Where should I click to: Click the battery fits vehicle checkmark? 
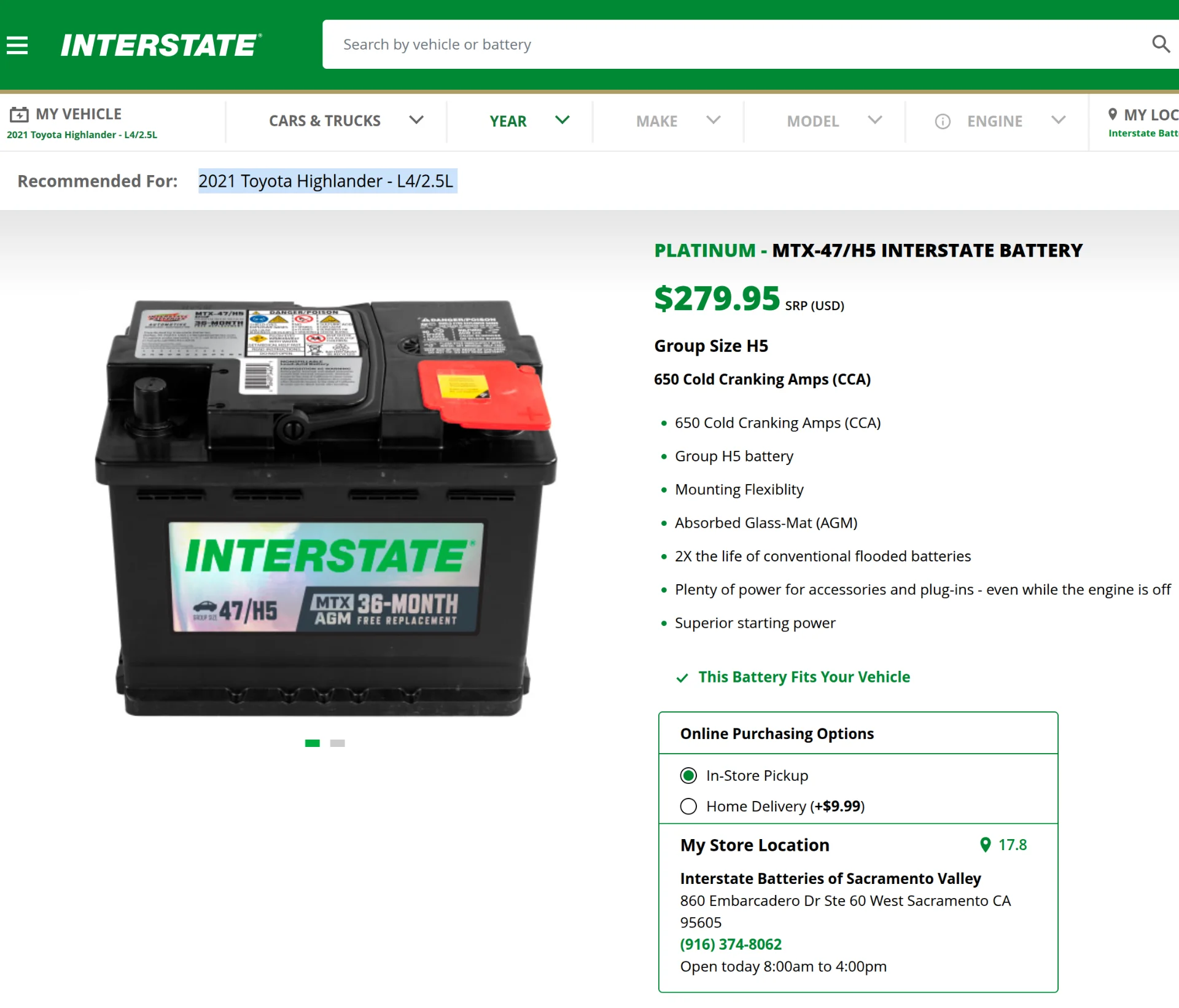pos(682,678)
